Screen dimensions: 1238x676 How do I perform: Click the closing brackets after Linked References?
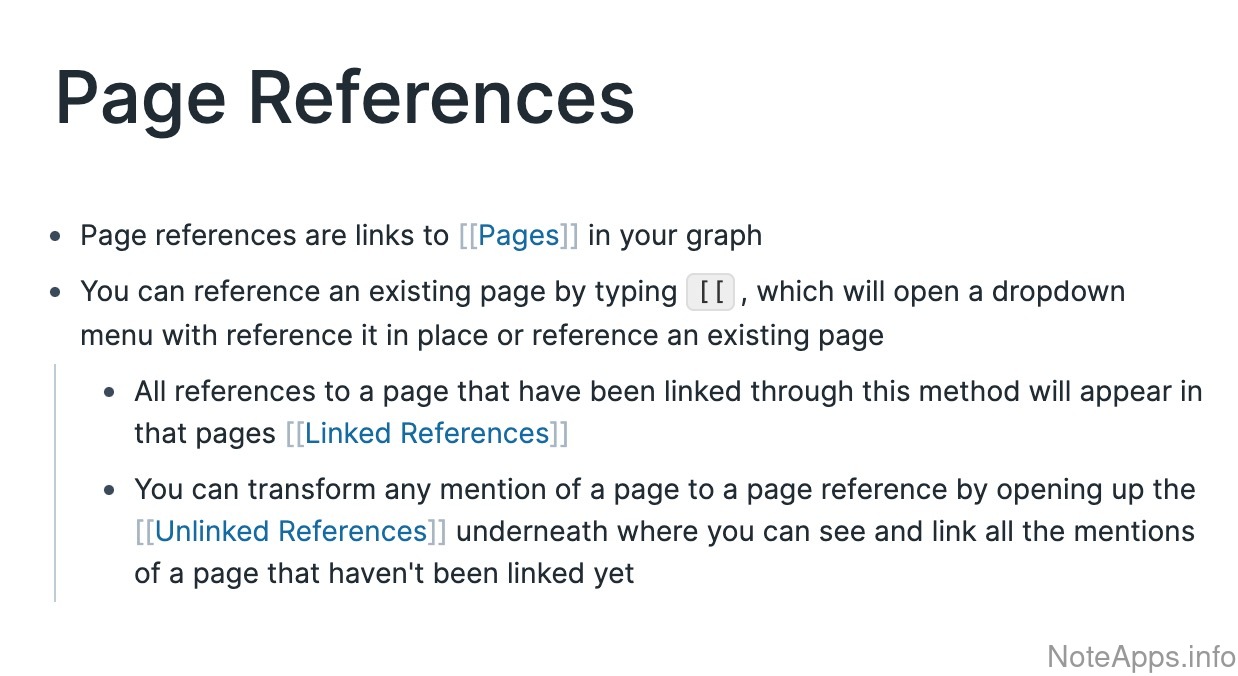(560, 434)
